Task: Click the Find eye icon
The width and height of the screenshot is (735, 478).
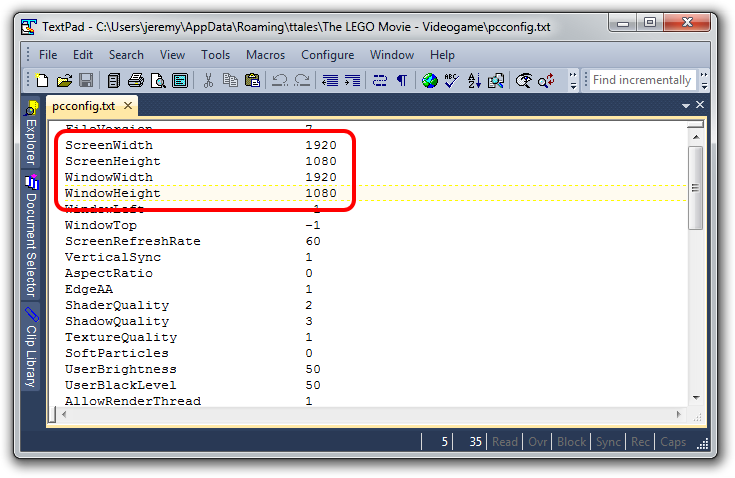Action: (x=524, y=81)
